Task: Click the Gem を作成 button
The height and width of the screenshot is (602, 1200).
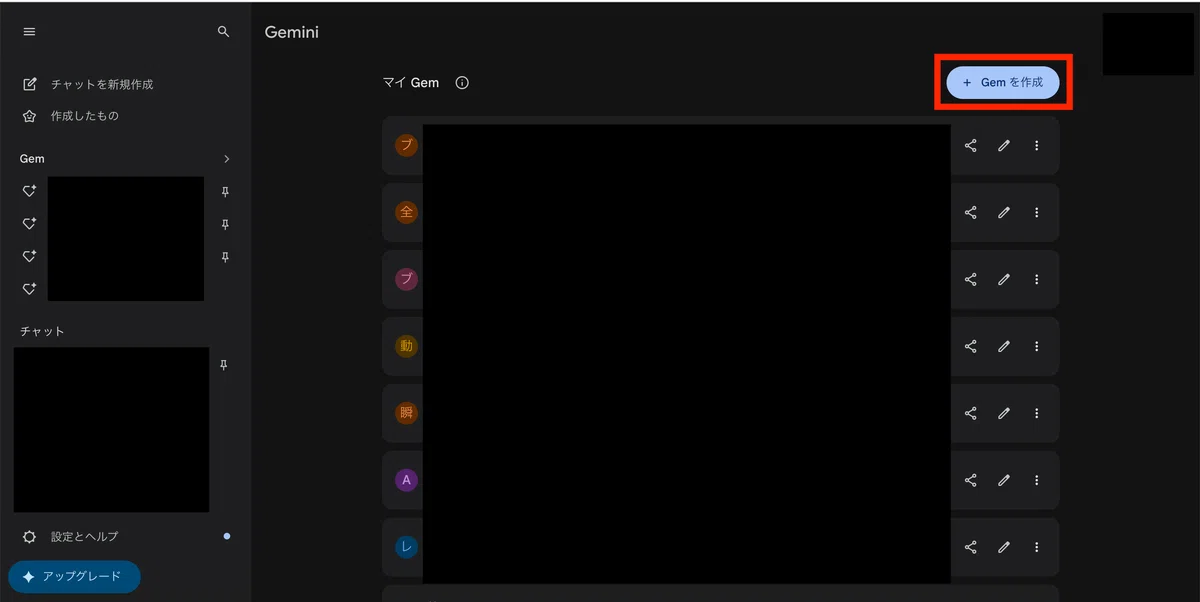Action: 1003,82
